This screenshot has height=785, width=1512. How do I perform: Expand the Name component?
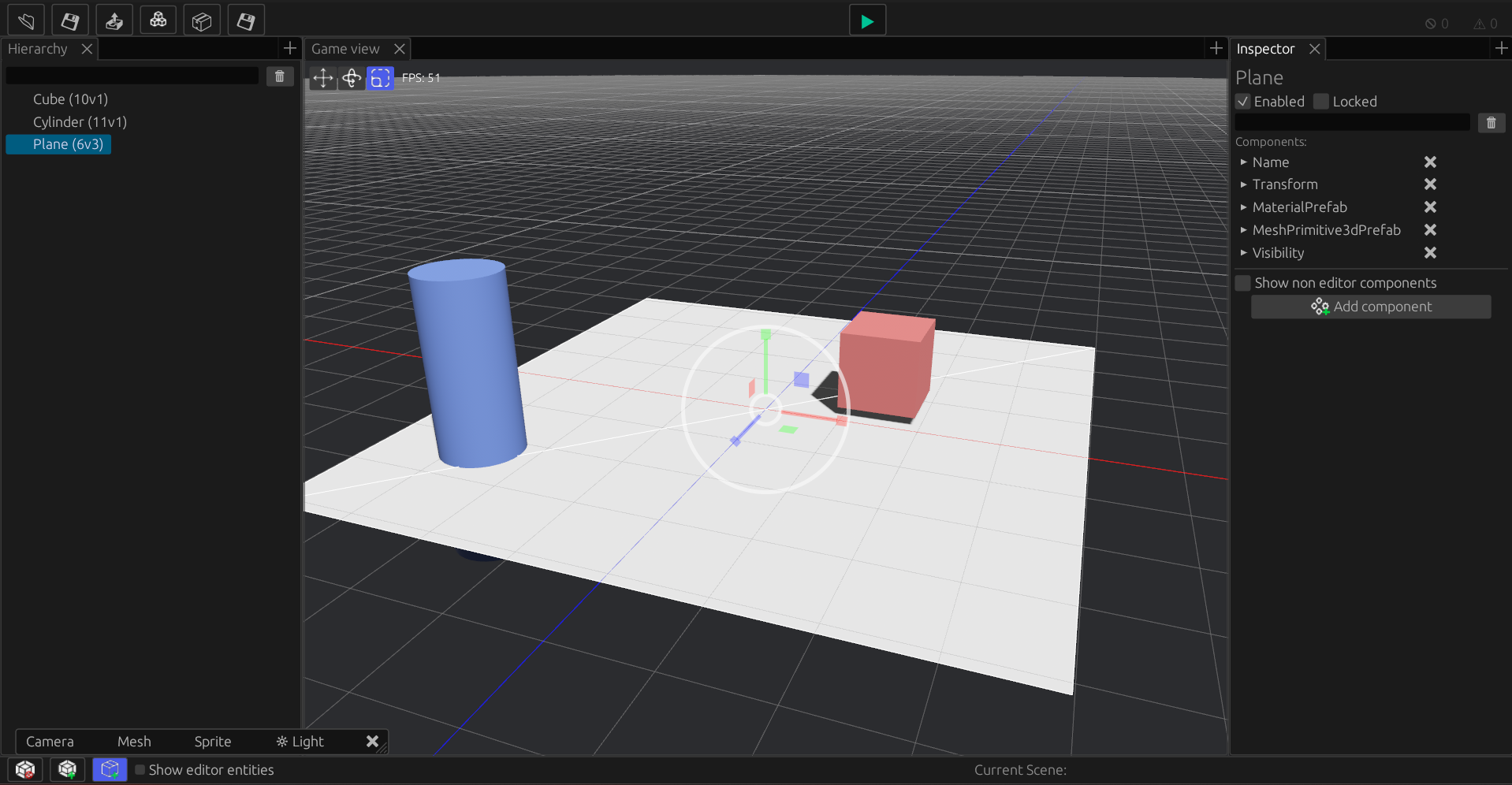1243,162
